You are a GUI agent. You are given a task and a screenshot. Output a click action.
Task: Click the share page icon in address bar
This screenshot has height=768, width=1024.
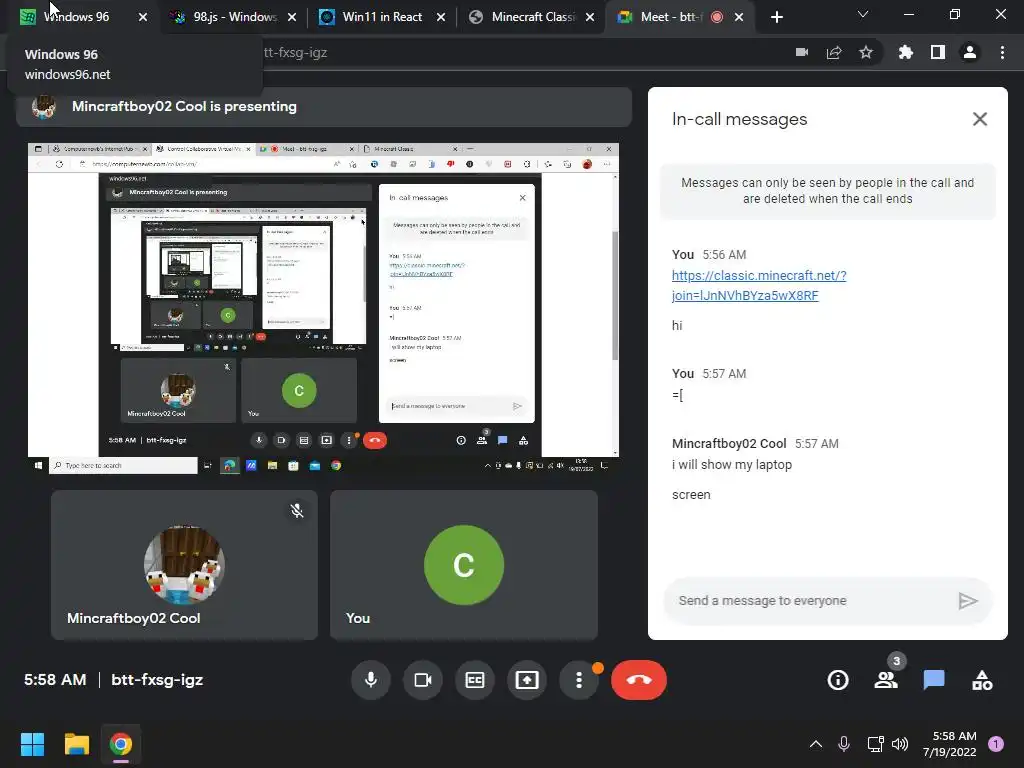[834, 52]
